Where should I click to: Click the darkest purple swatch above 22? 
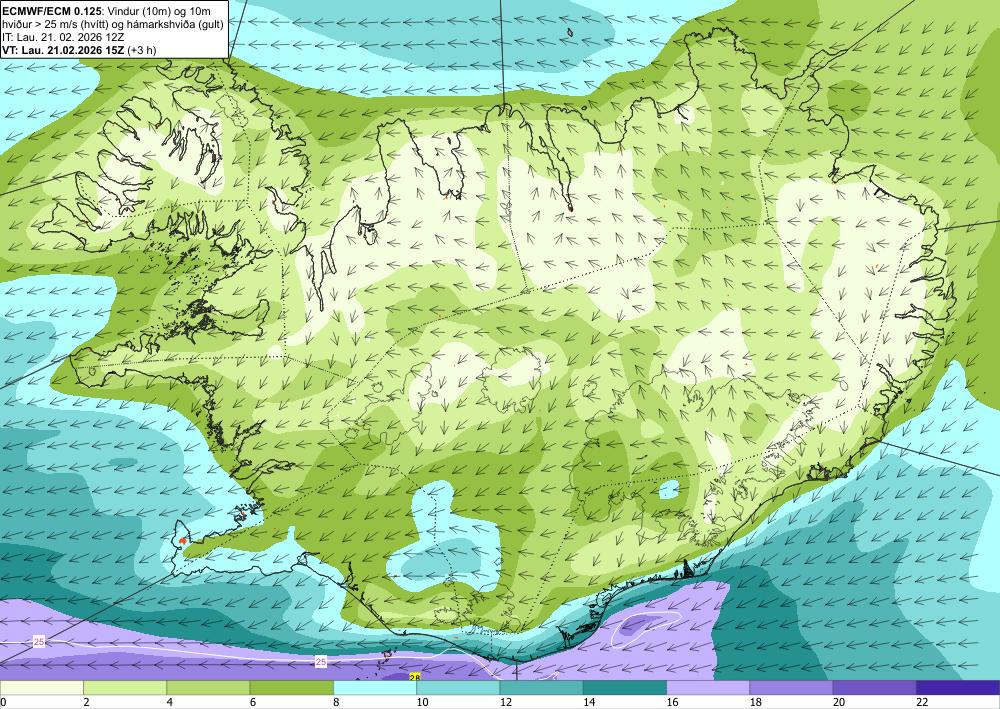point(958,688)
